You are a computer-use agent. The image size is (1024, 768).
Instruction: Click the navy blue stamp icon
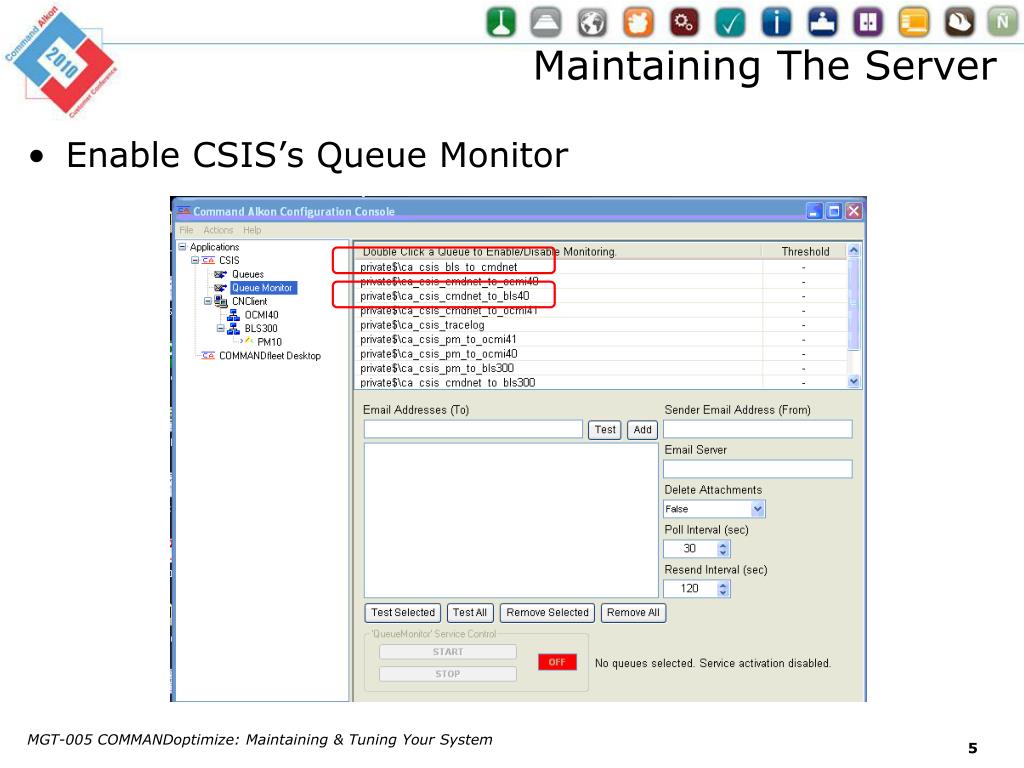822,22
